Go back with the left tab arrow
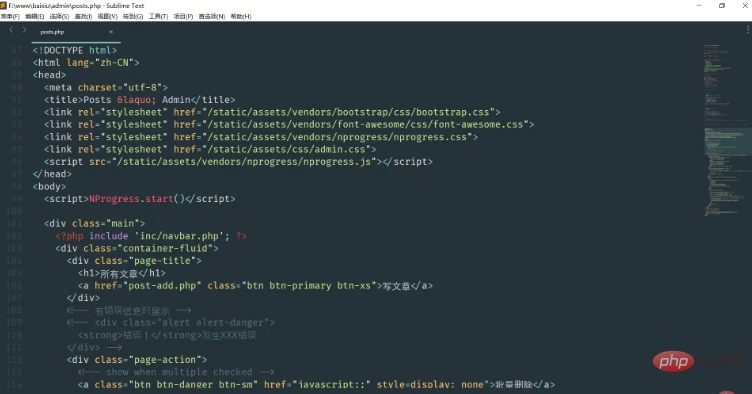This screenshot has height=394, width=752. pos(11,30)
